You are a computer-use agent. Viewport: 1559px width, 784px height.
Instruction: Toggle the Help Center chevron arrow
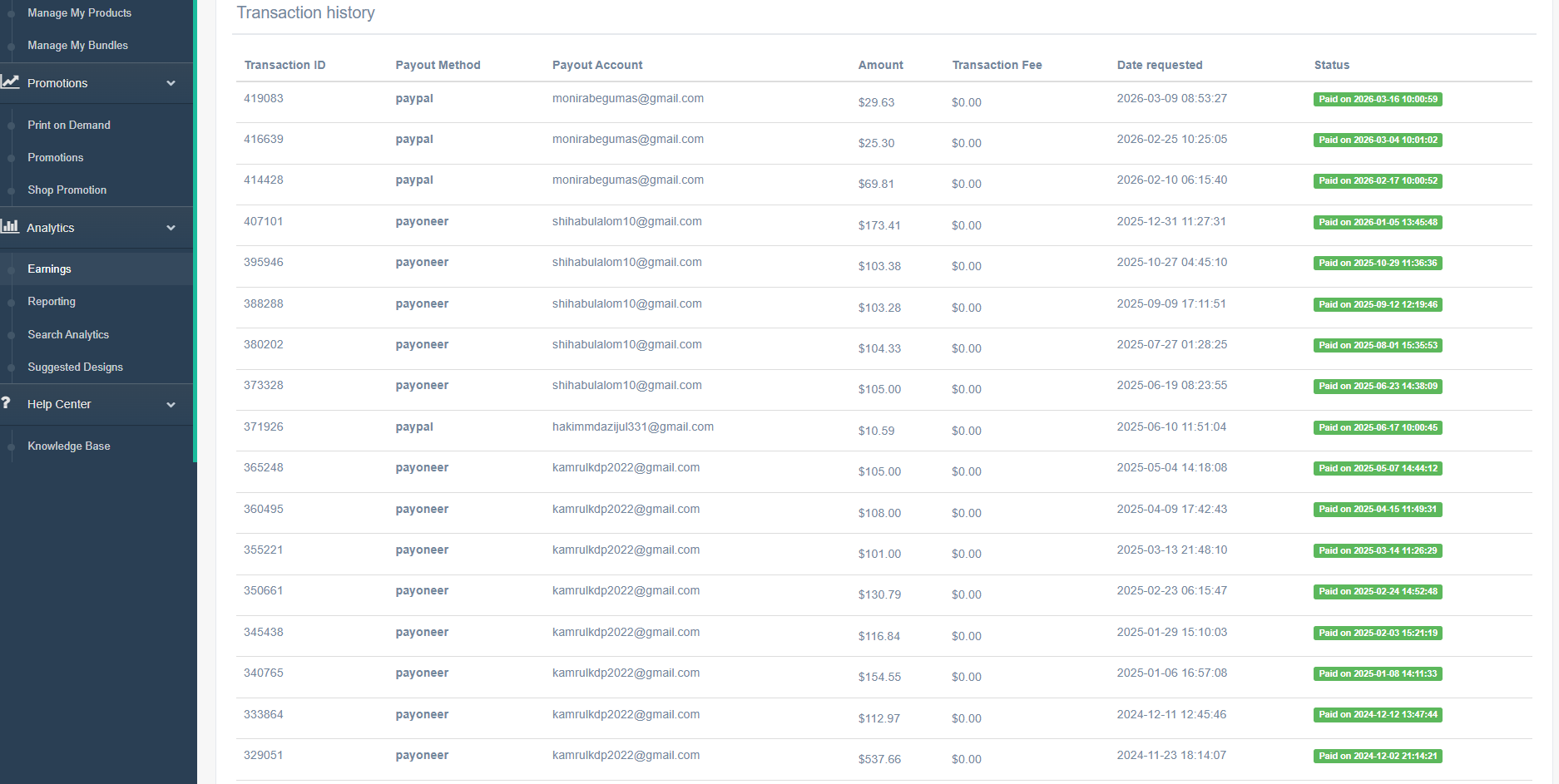click(171, 405)
